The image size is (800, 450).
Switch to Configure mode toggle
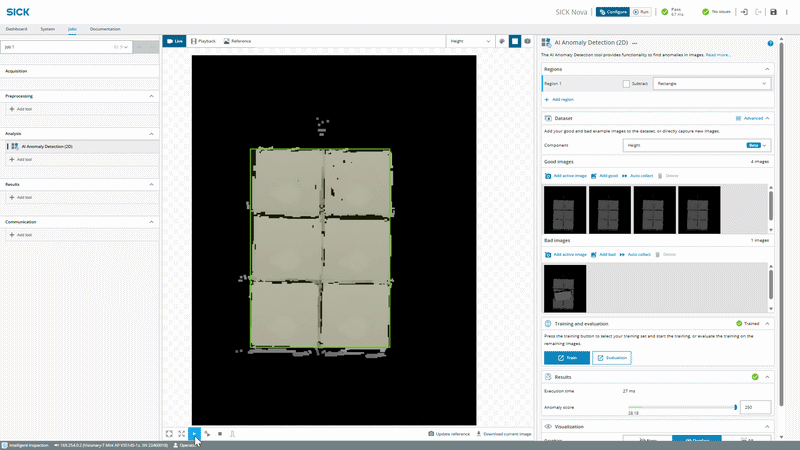(x=613, y=12)
